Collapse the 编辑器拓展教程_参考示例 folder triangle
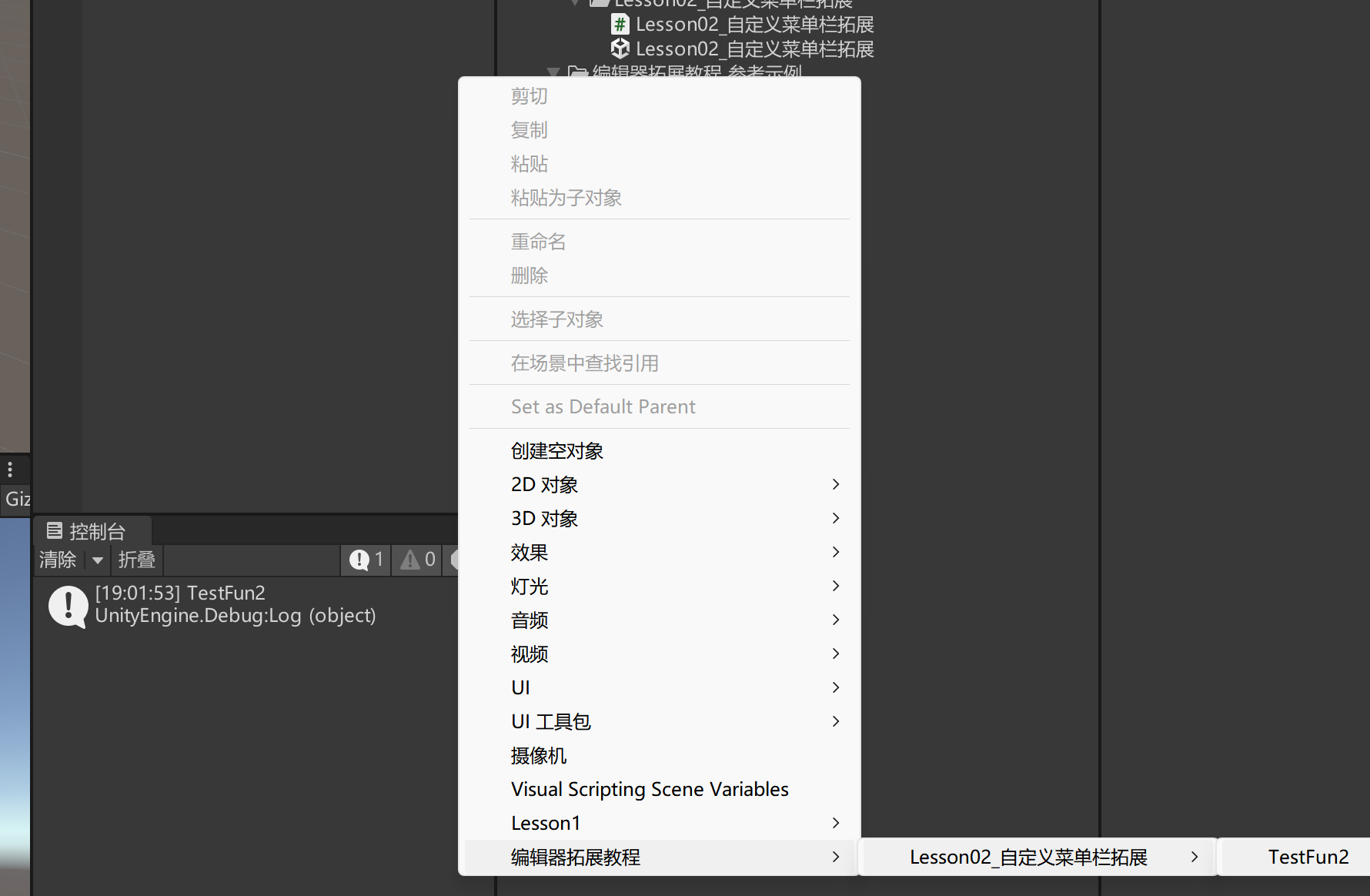1370x896 pixels. click(x=553, y=73)
